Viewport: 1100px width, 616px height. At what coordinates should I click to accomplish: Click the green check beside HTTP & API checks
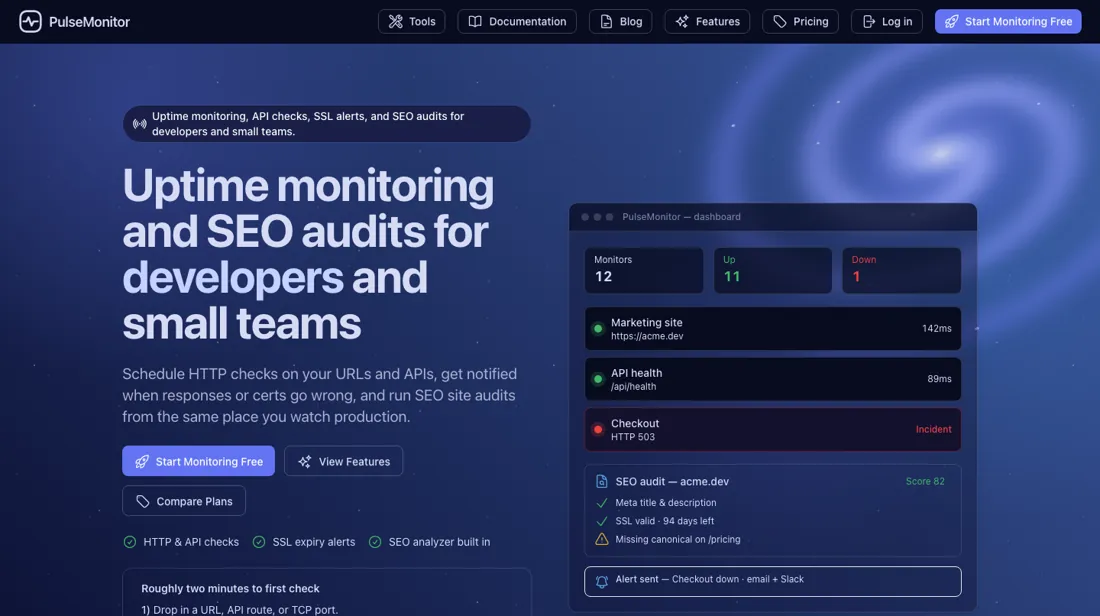tap(130, 542)
